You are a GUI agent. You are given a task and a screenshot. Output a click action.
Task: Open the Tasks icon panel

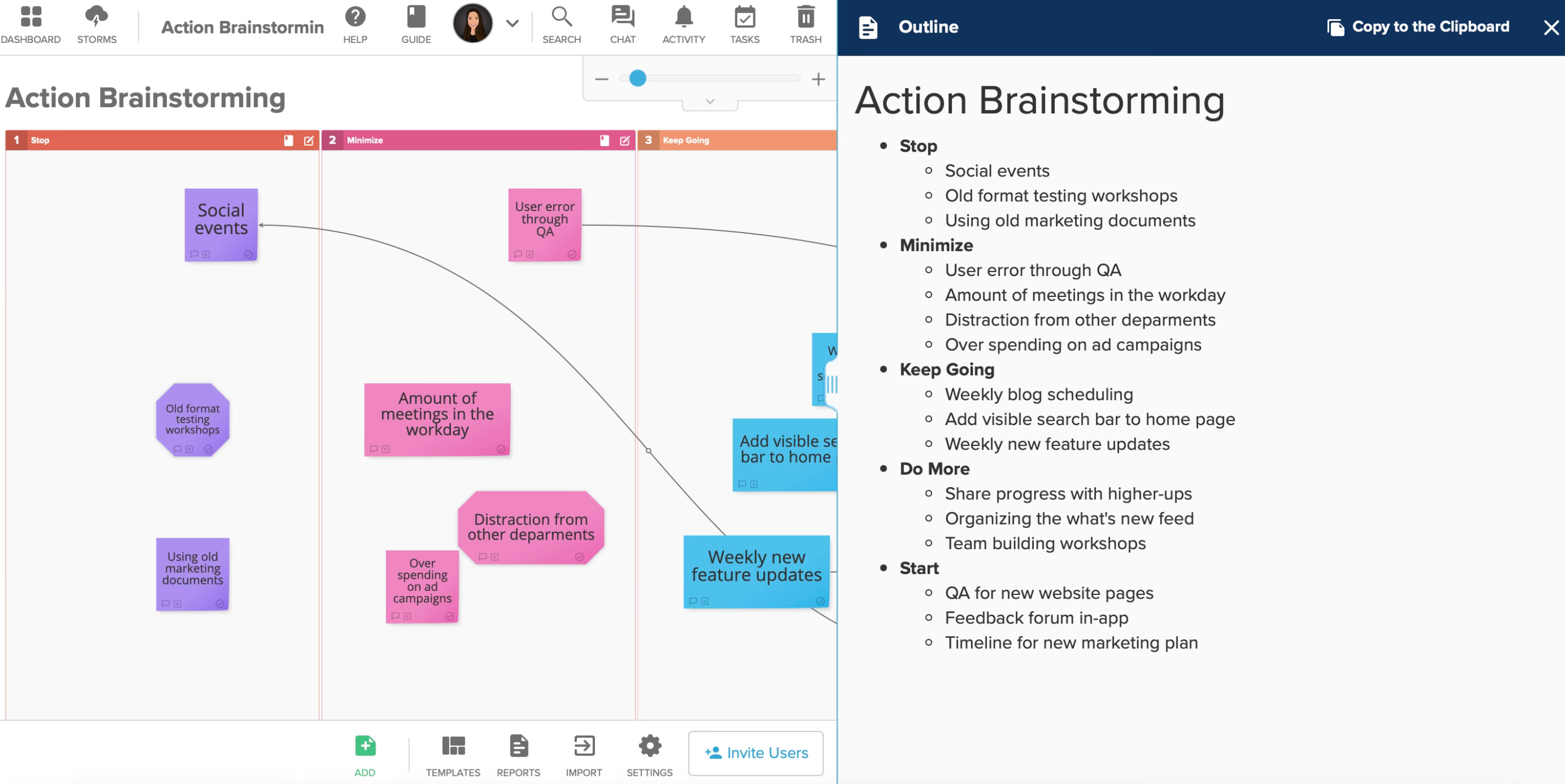click(745, 22)
